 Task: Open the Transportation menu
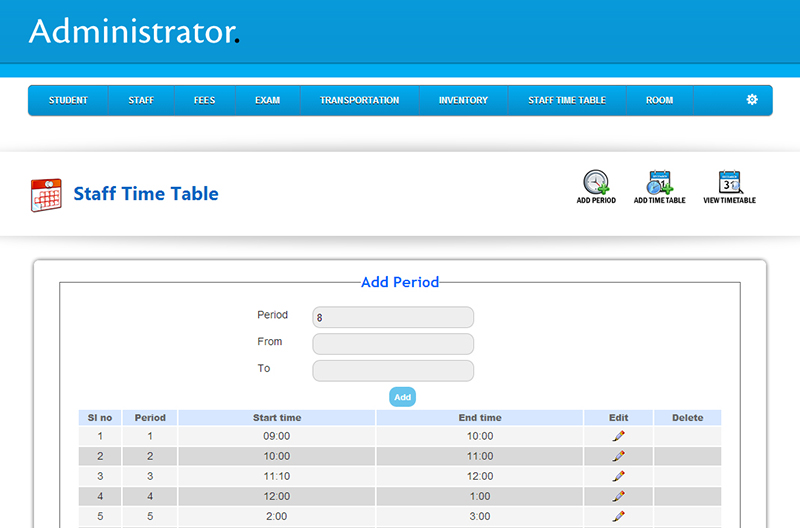click(x=359, y=100)
